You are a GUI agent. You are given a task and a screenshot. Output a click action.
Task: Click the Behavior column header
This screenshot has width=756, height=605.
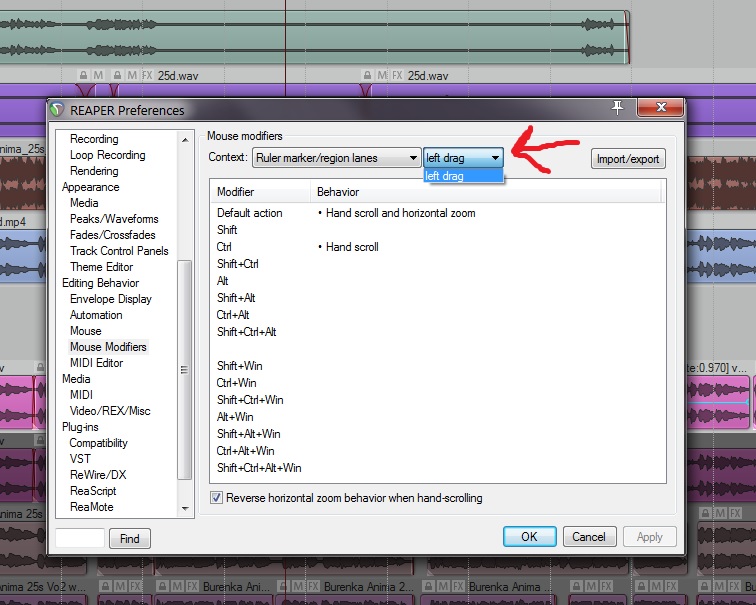pos(486,192)
